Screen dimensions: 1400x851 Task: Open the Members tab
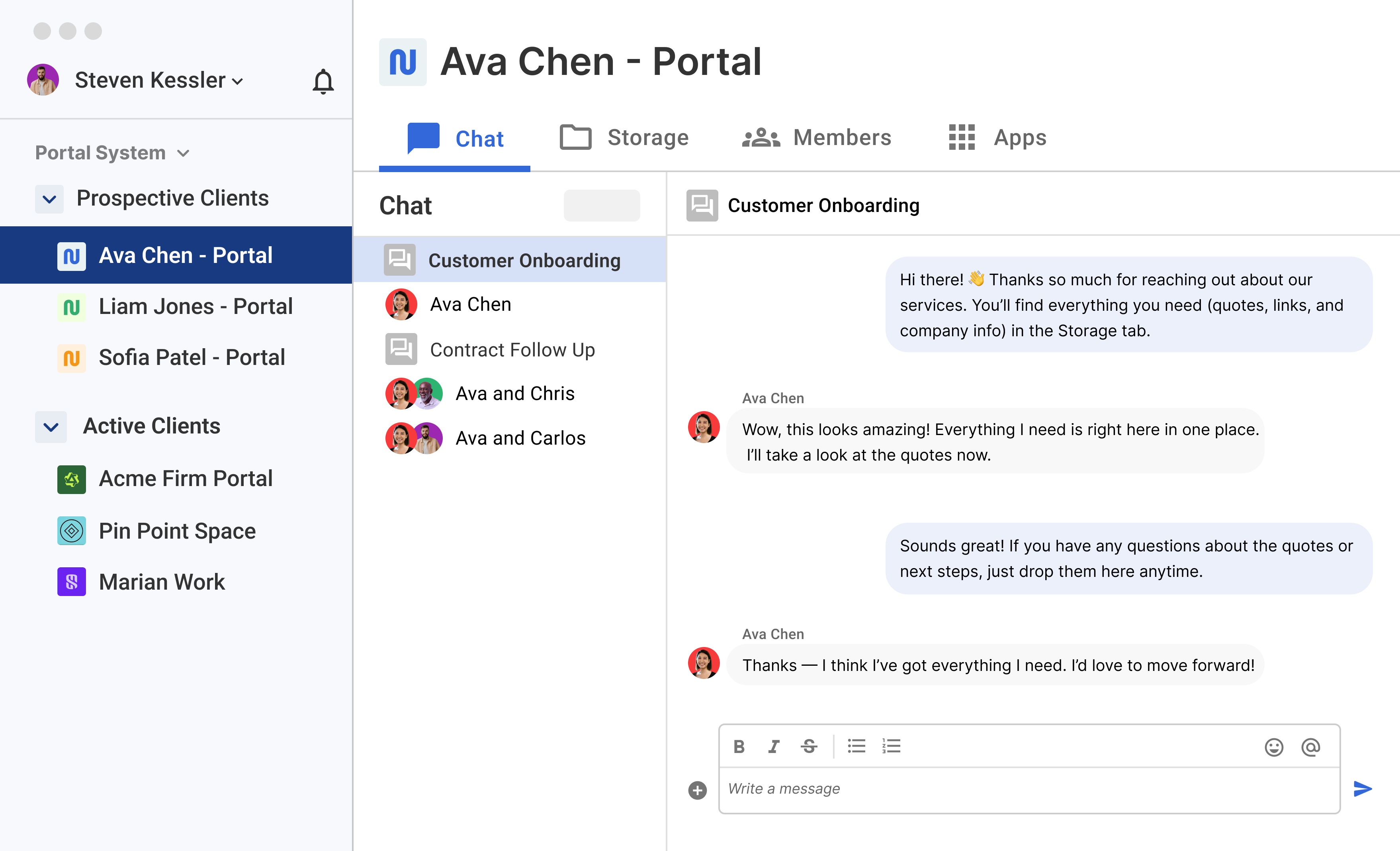(x=817, y=137)
